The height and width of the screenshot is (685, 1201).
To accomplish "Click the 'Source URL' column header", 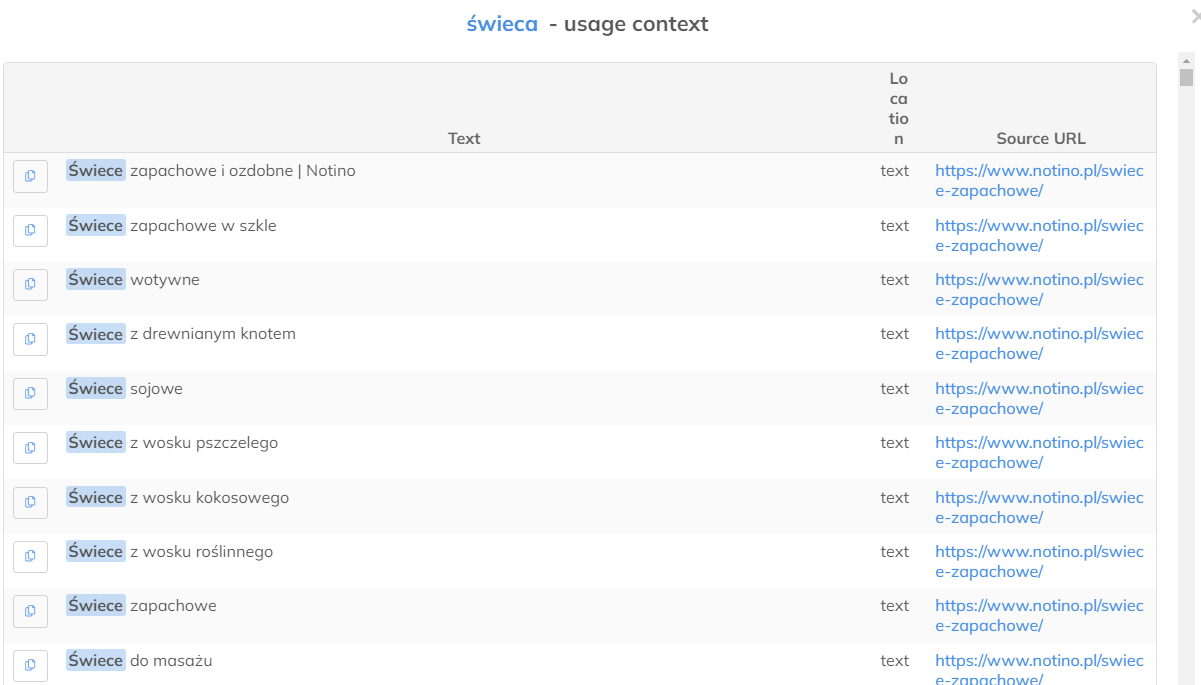I will point(1040,139).
